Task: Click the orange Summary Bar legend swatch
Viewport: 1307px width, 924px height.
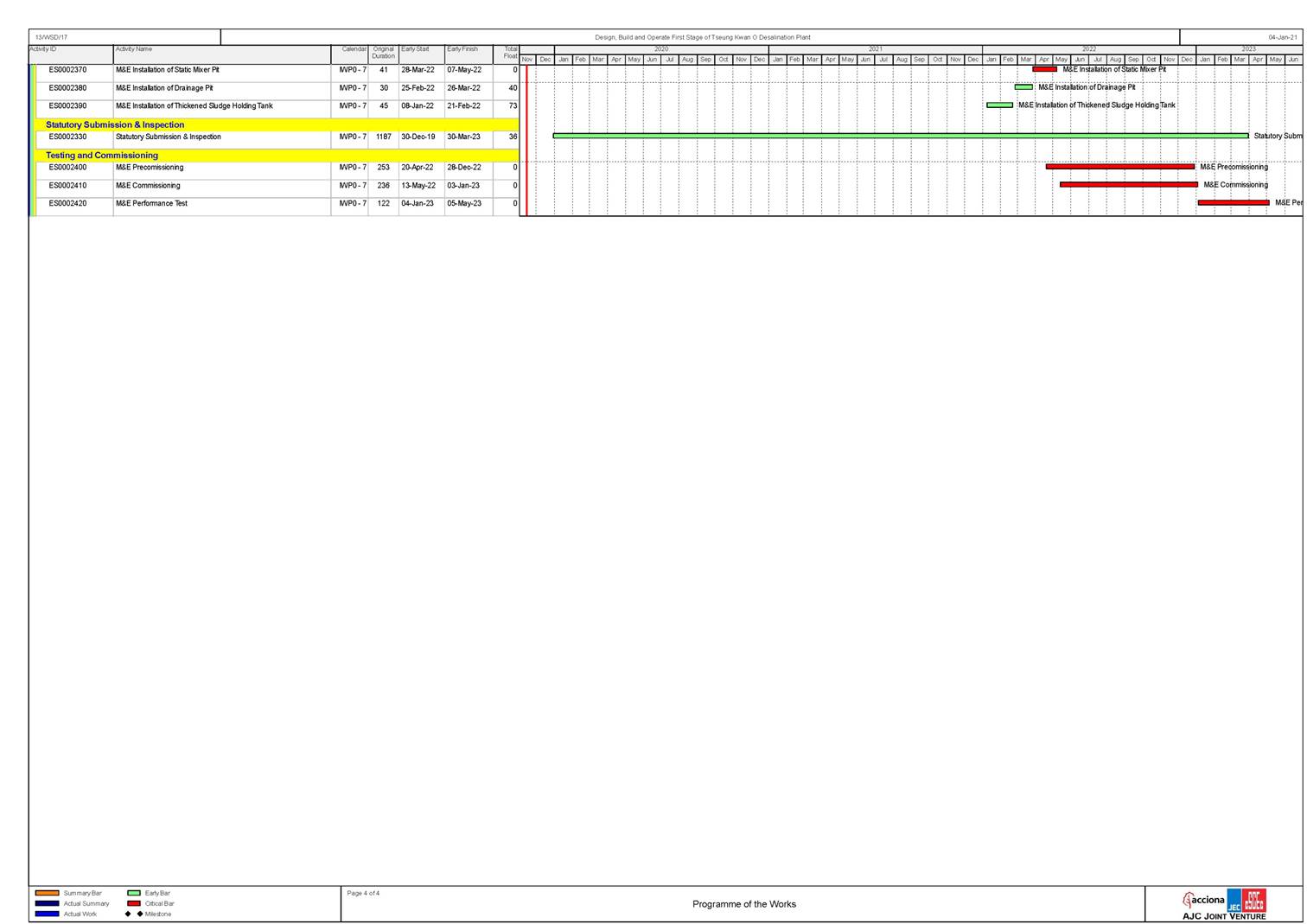Action: click(47, 893)
